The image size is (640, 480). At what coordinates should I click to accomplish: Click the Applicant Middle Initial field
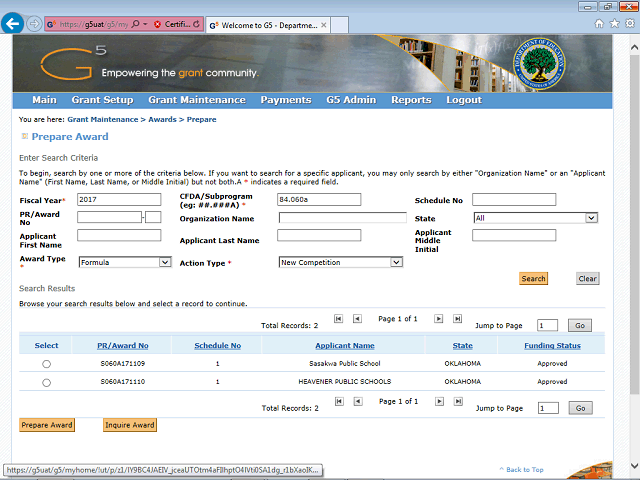pyautogui.click(x=514, y=235)
